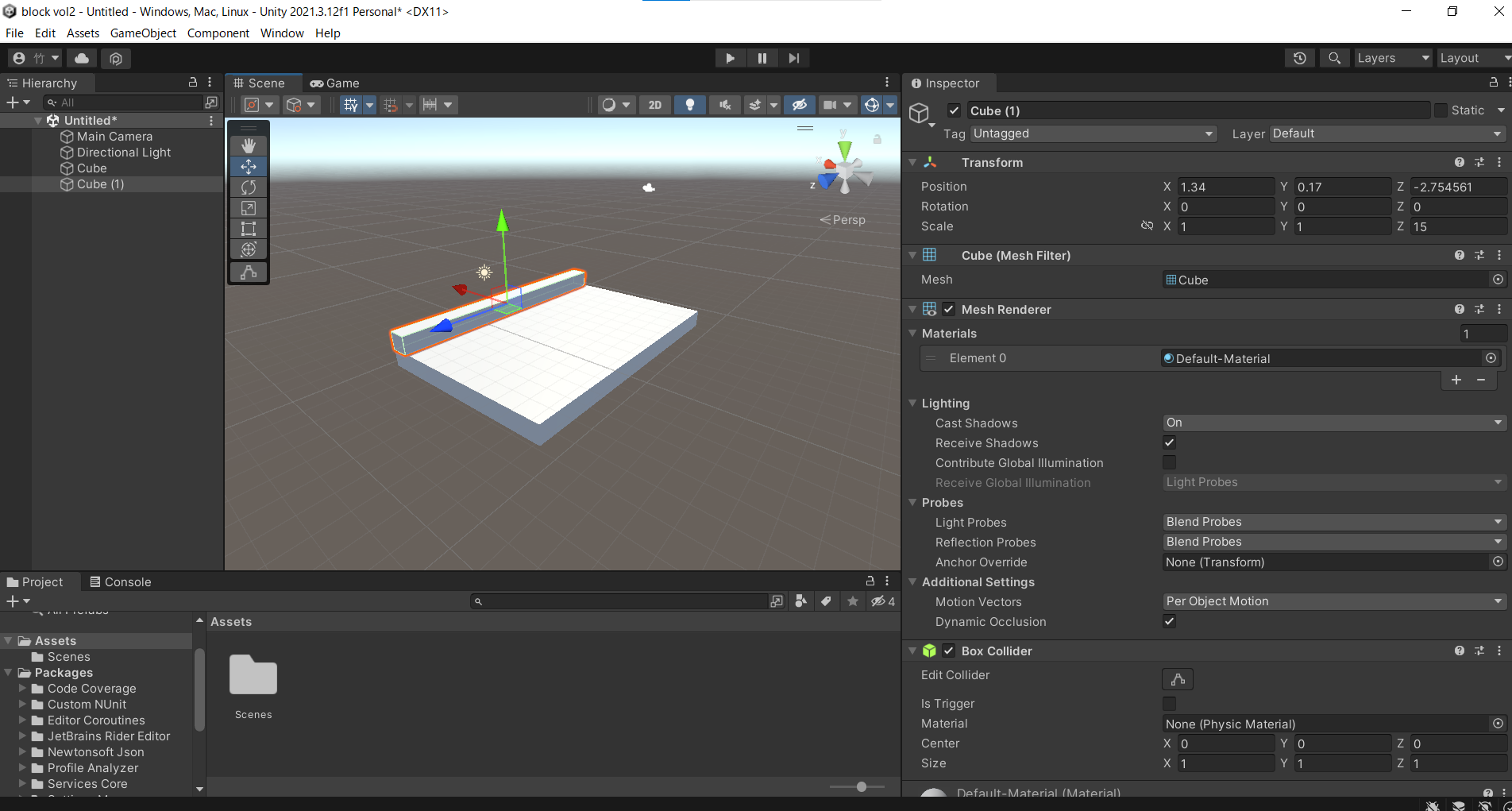Open the Tag dropdown
Screen dimensions: 1512x811
coord(1093,133)
